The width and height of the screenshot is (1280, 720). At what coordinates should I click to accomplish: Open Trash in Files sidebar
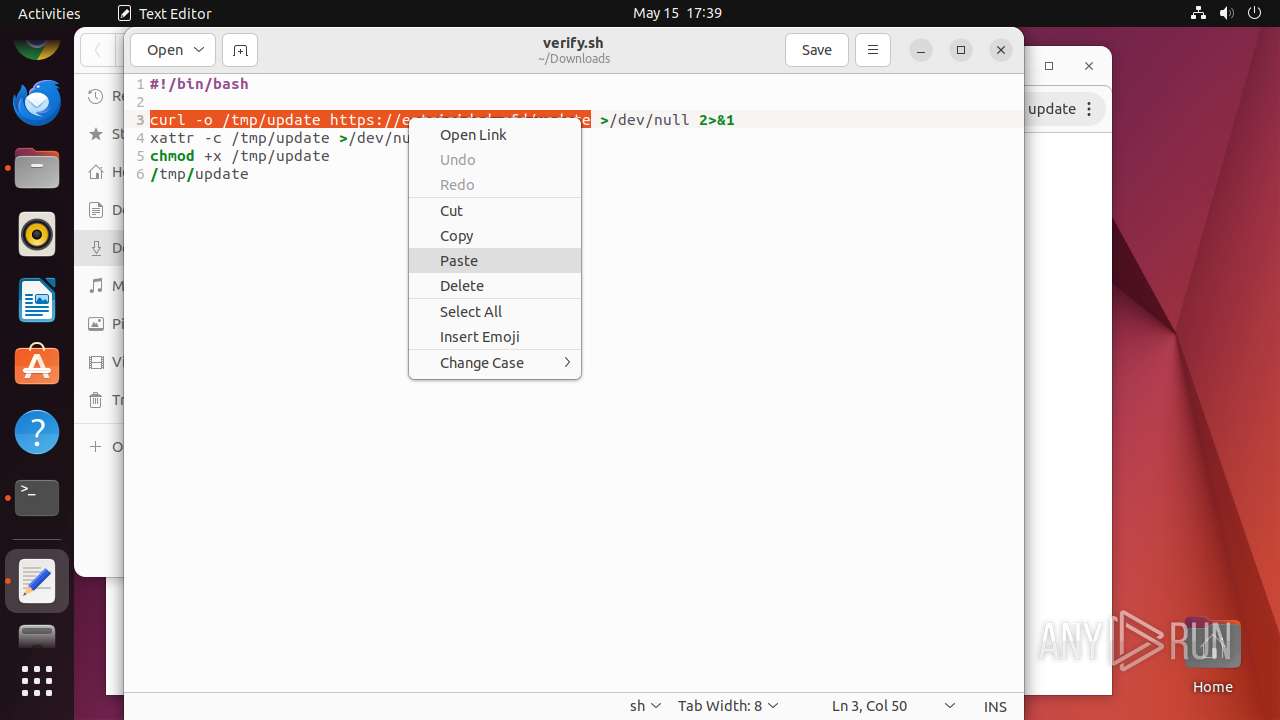point(100,400)
